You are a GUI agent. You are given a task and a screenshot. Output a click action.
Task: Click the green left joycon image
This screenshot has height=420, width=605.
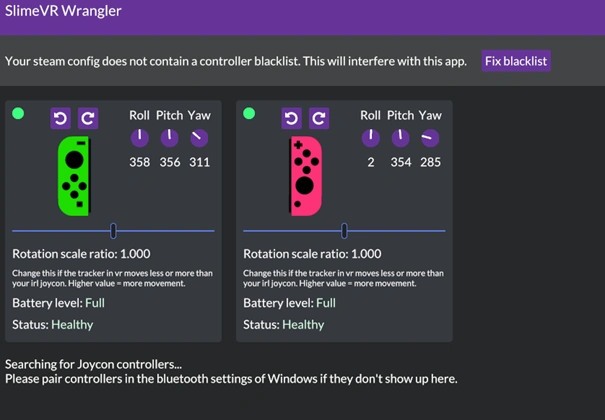pyautogui.click(x=74, y=174)
